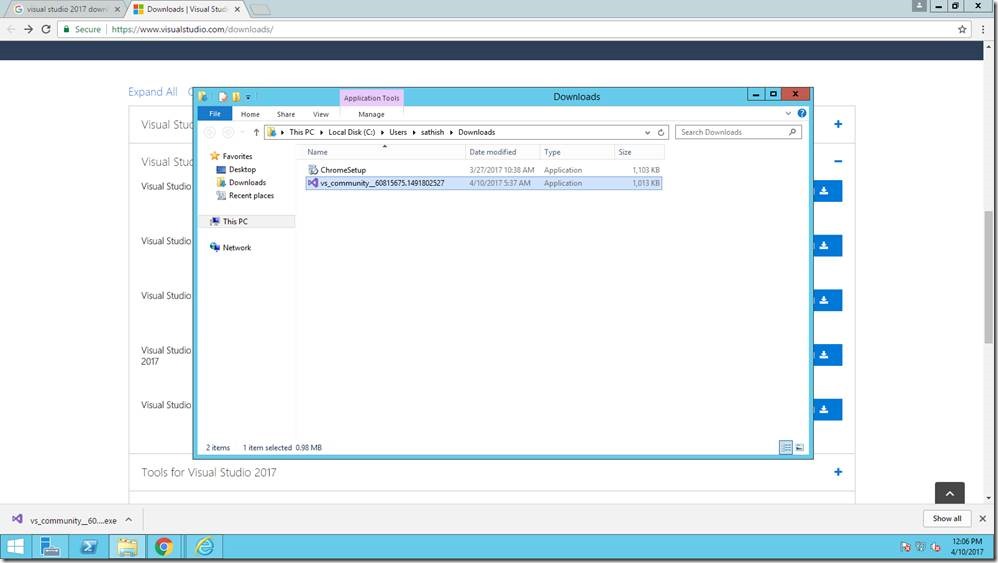This screenshot has width=998, height=563.
Task: Switch to details view layout icon
Action: point(785,448)
